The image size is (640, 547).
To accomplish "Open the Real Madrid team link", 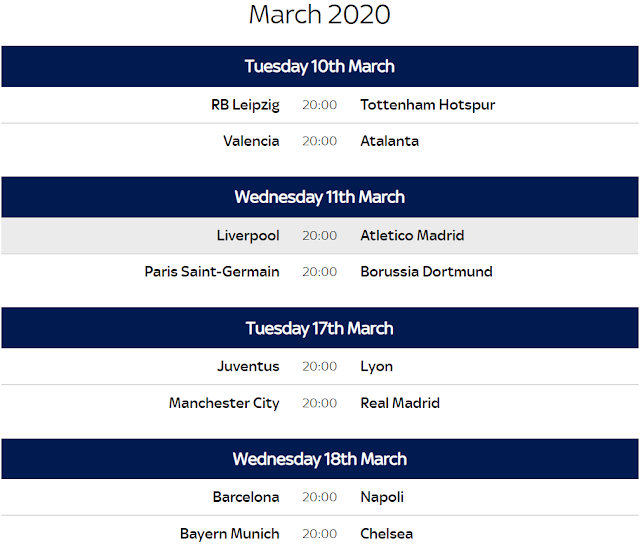I will coord(400,403).
